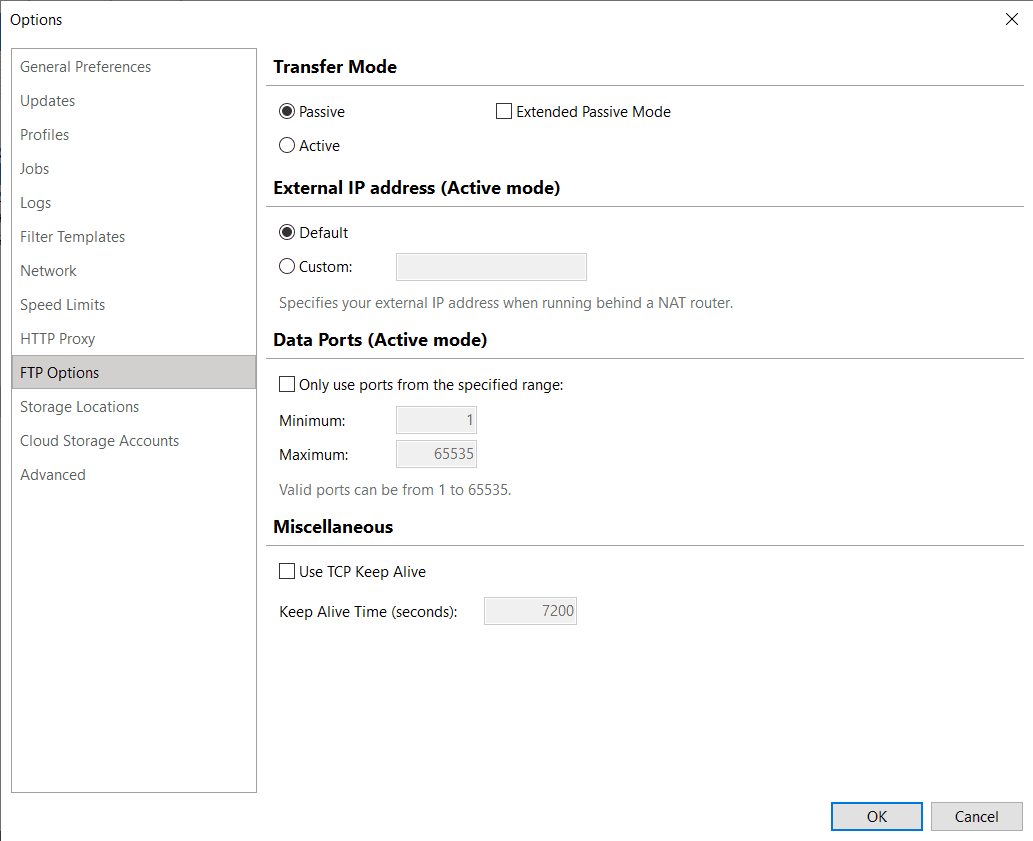Click the Keep Alive Time seconds field

pyautogui.click(x=530, y=611)
